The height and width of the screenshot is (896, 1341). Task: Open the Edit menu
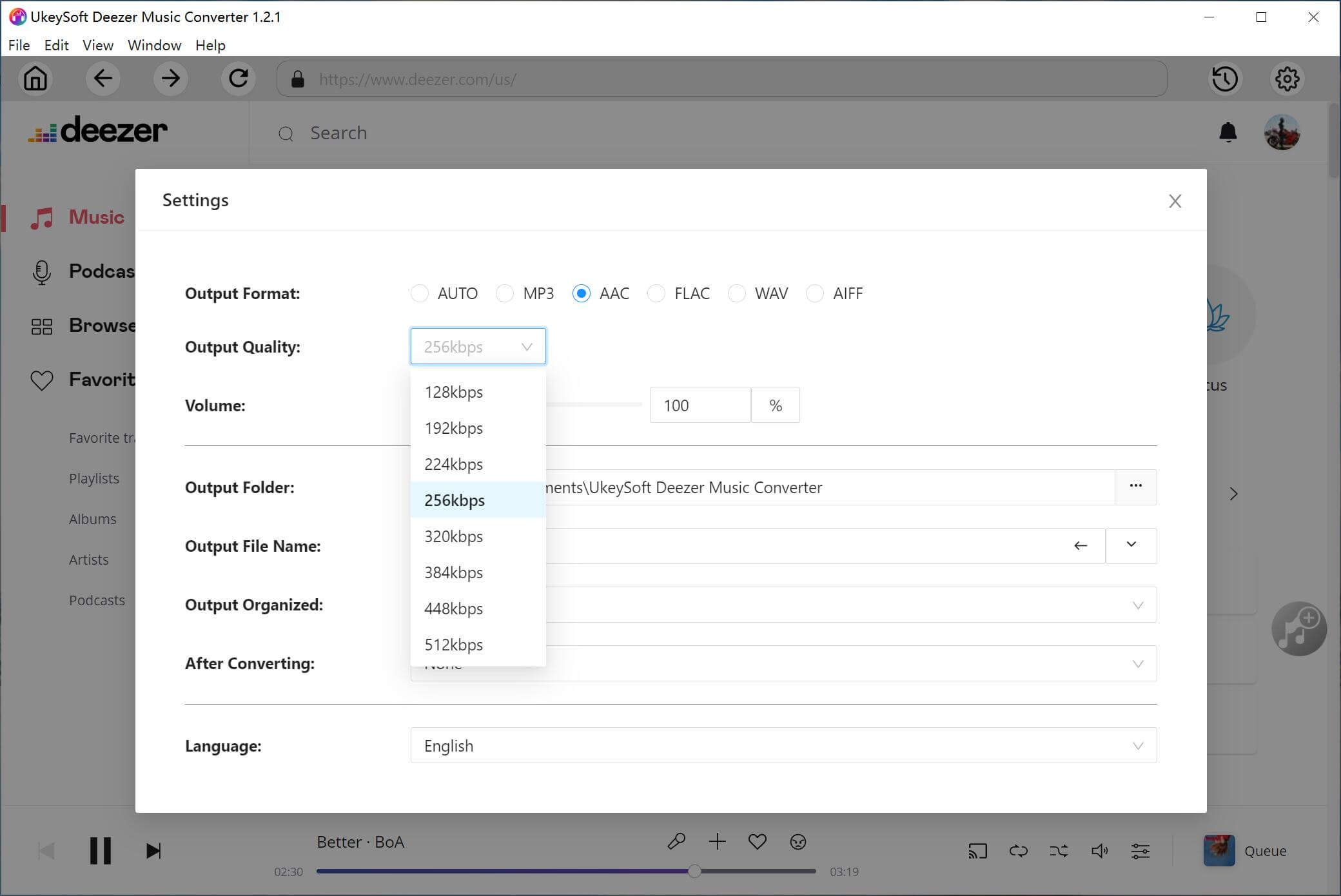tap(57, 45)
